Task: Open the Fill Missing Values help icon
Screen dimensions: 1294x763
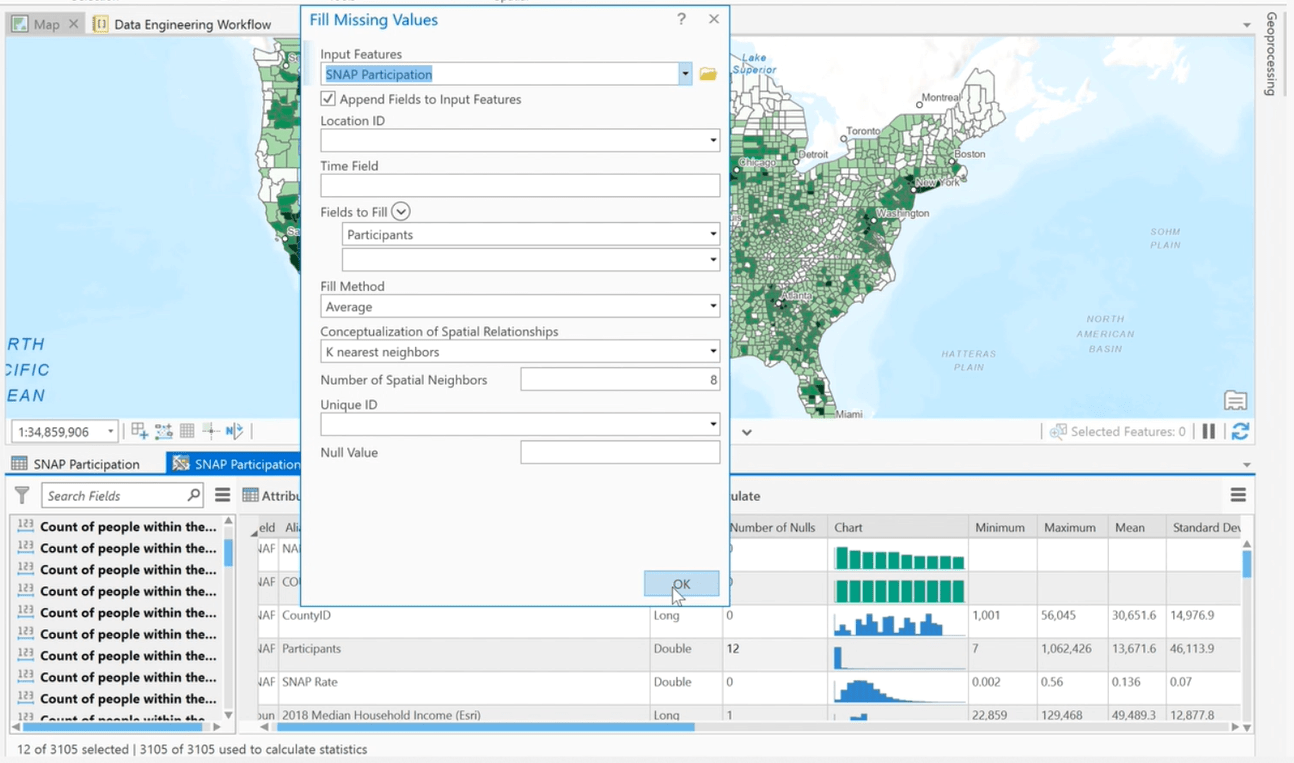Action: pos(681,19)
